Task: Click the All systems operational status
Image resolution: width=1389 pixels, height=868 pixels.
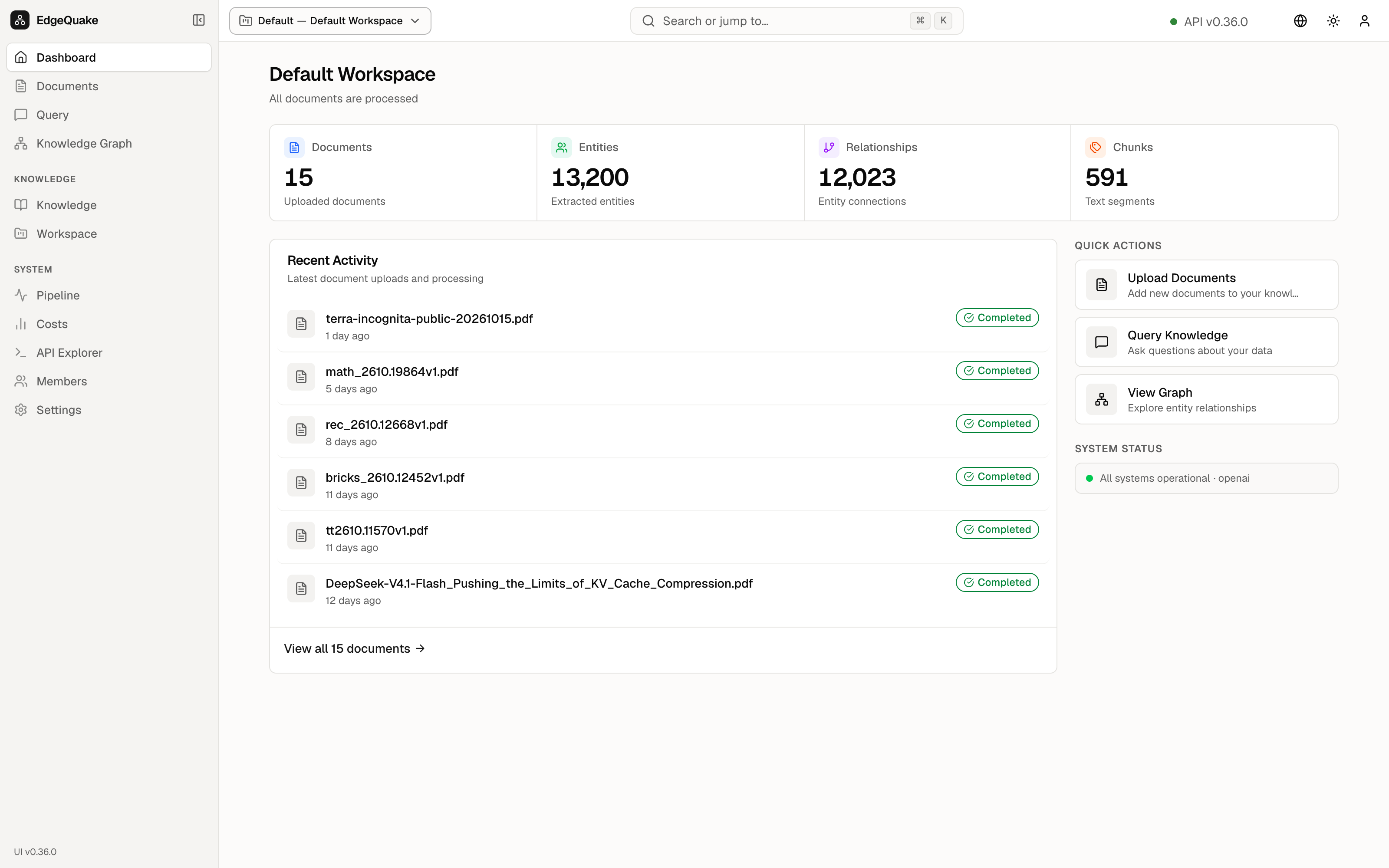Action: (x=1206, y=478)
